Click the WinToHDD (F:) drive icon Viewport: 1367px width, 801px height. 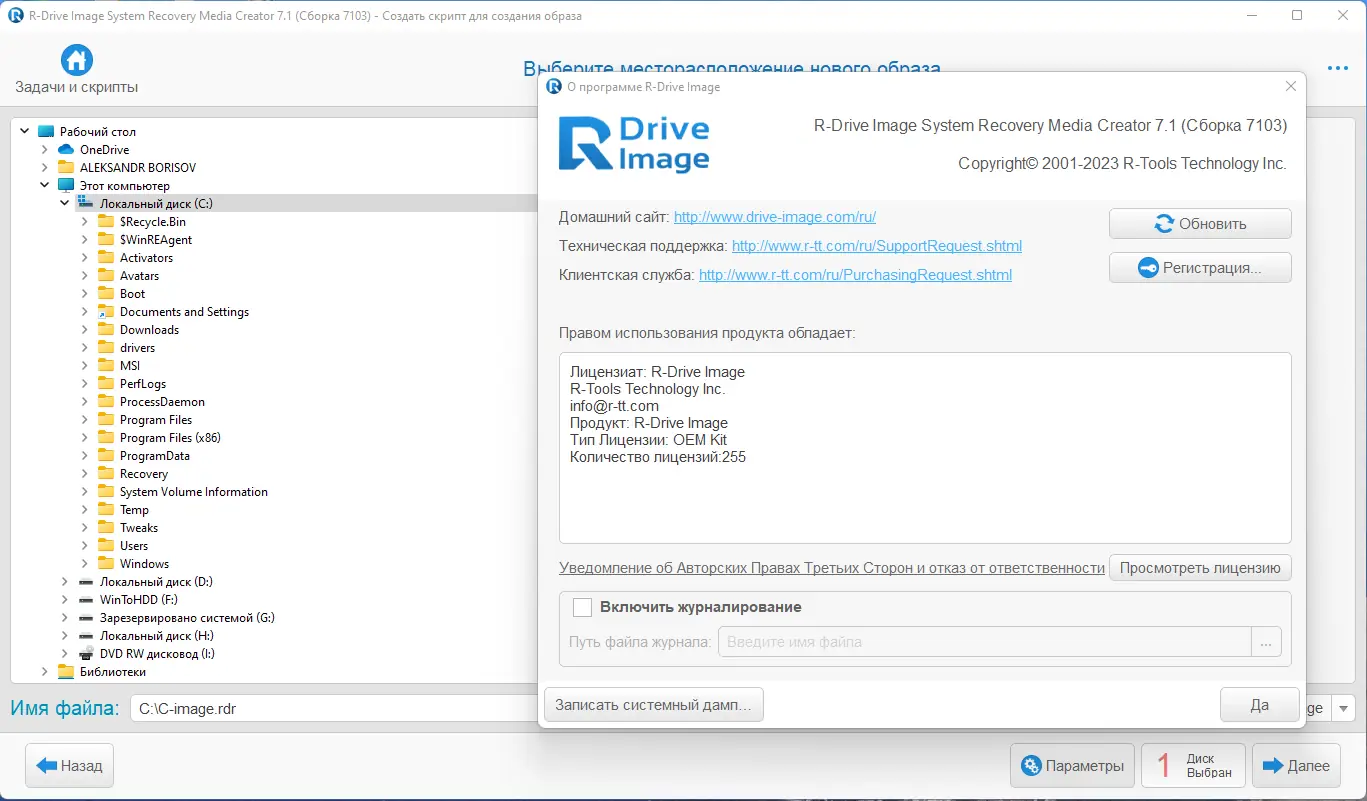pos(86,600)
